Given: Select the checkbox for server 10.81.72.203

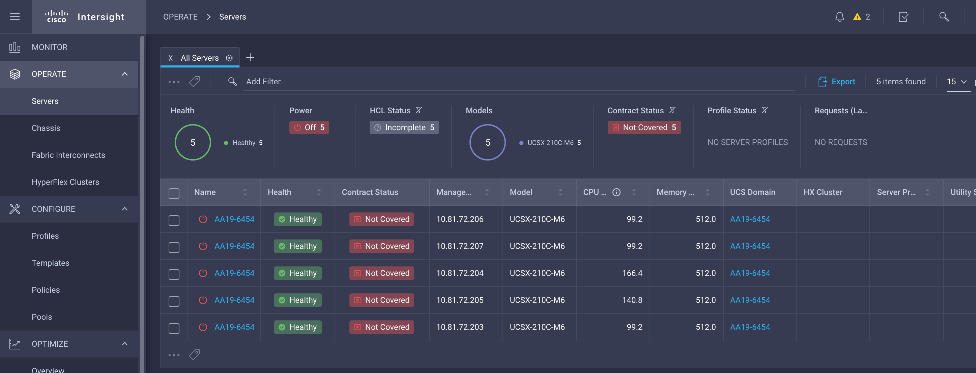Looking at the screenshot, I should coord(174,328).
